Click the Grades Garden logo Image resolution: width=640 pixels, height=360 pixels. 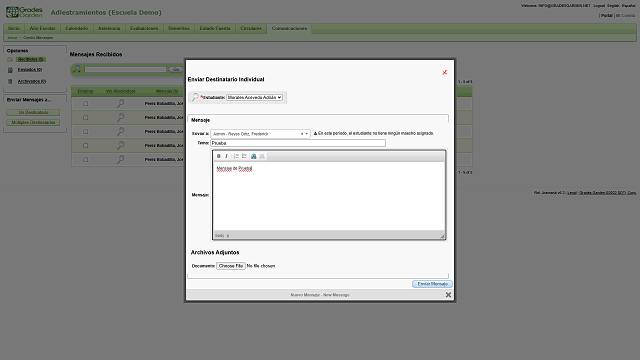[x=24, y=12]
